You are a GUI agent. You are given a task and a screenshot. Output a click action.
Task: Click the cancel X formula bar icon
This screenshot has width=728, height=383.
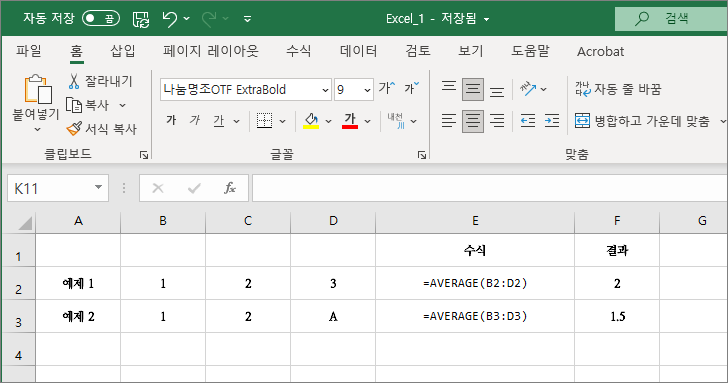[x=158, y=188]
